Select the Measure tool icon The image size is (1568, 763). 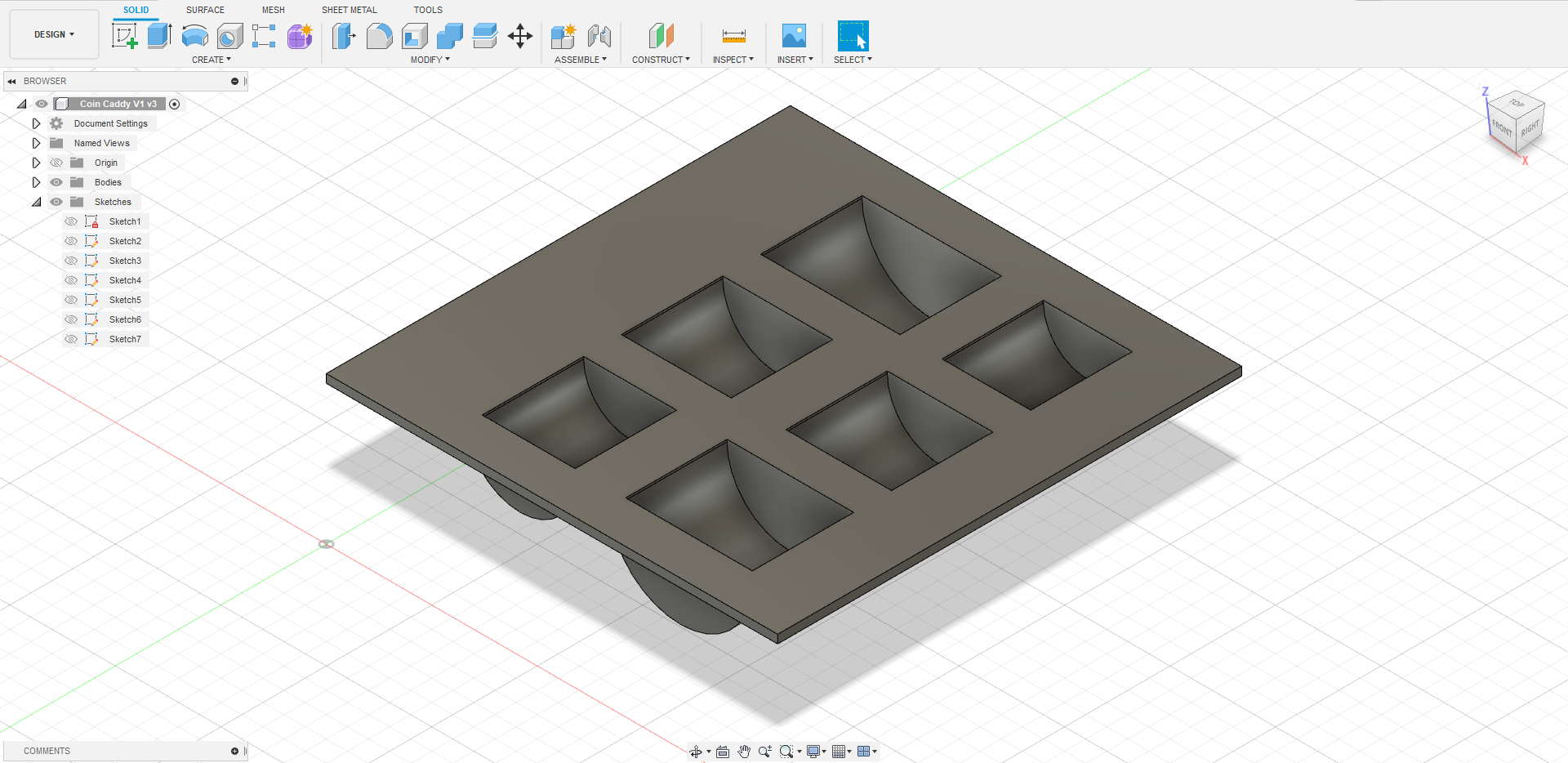tap(733, 36)
